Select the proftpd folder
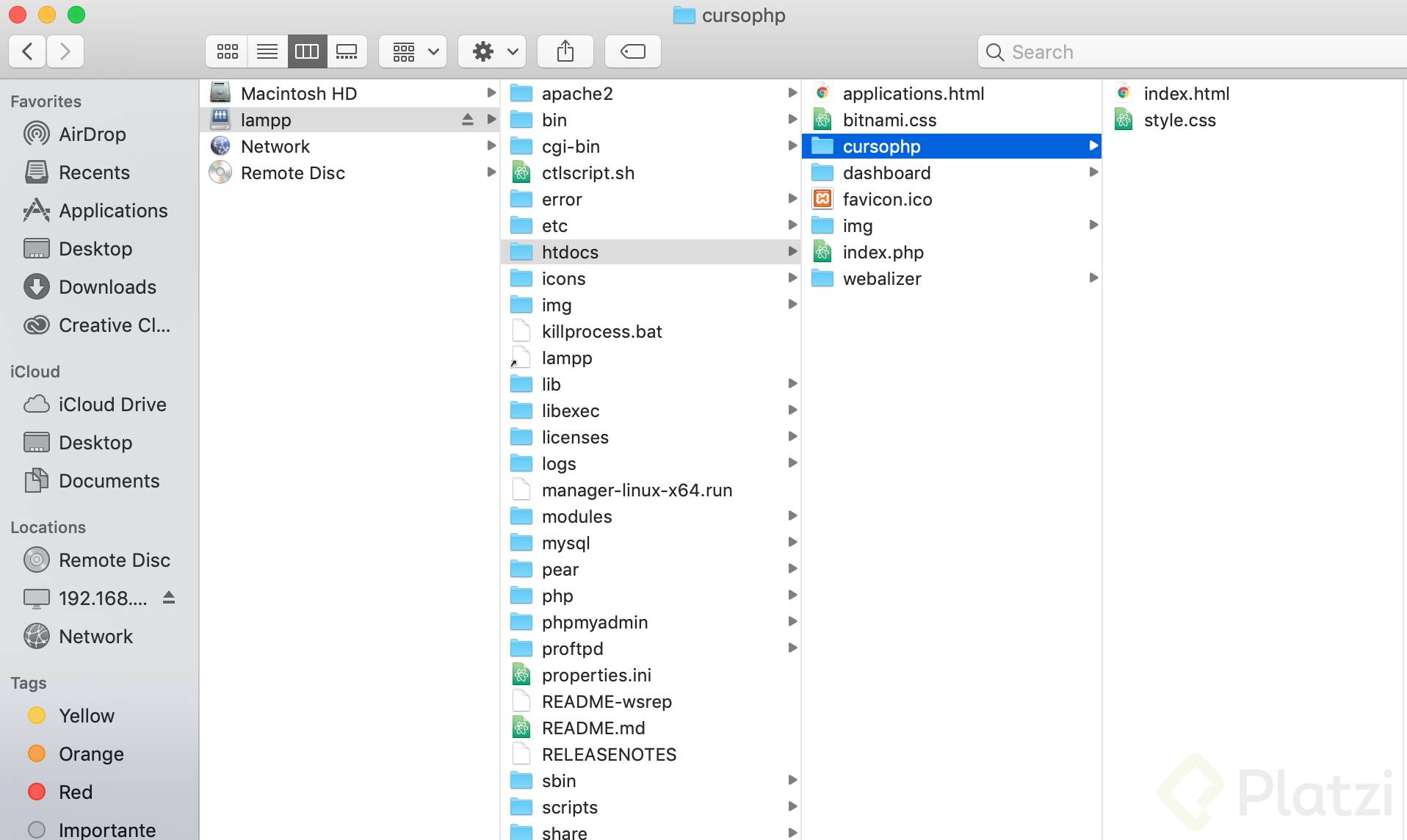 651,648
